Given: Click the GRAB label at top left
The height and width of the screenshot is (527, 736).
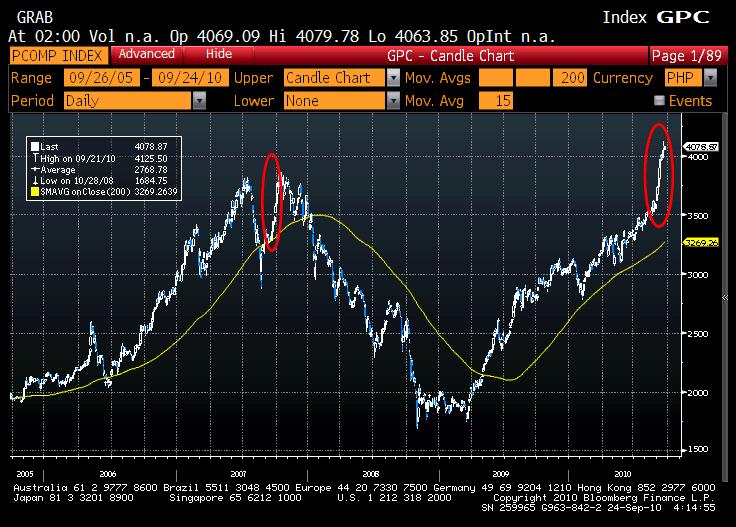Looking at the screenshot, I should coord(35,18).
